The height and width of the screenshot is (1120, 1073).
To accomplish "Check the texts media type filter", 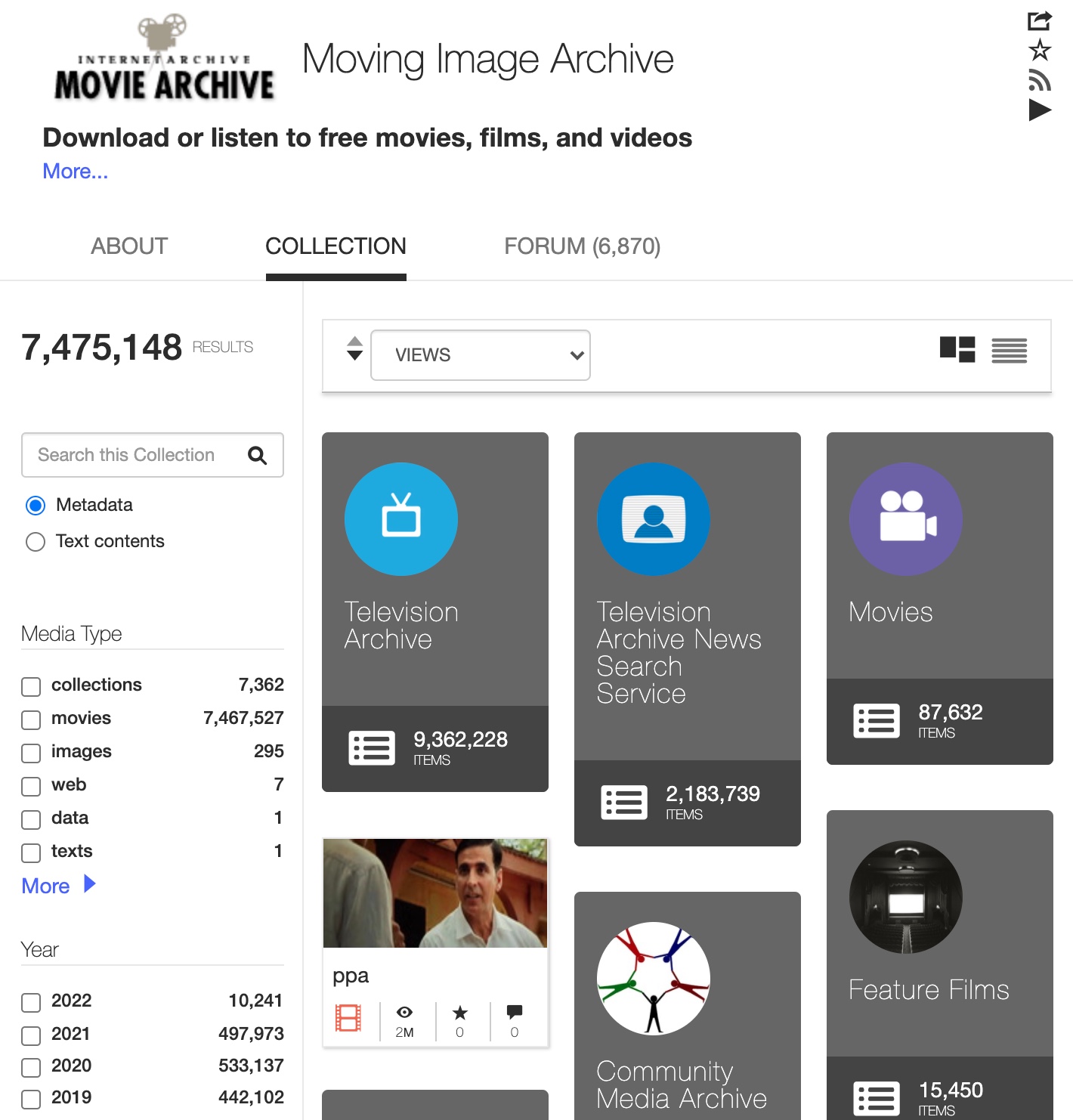I will pyautogui.click(x=31, y=852).
